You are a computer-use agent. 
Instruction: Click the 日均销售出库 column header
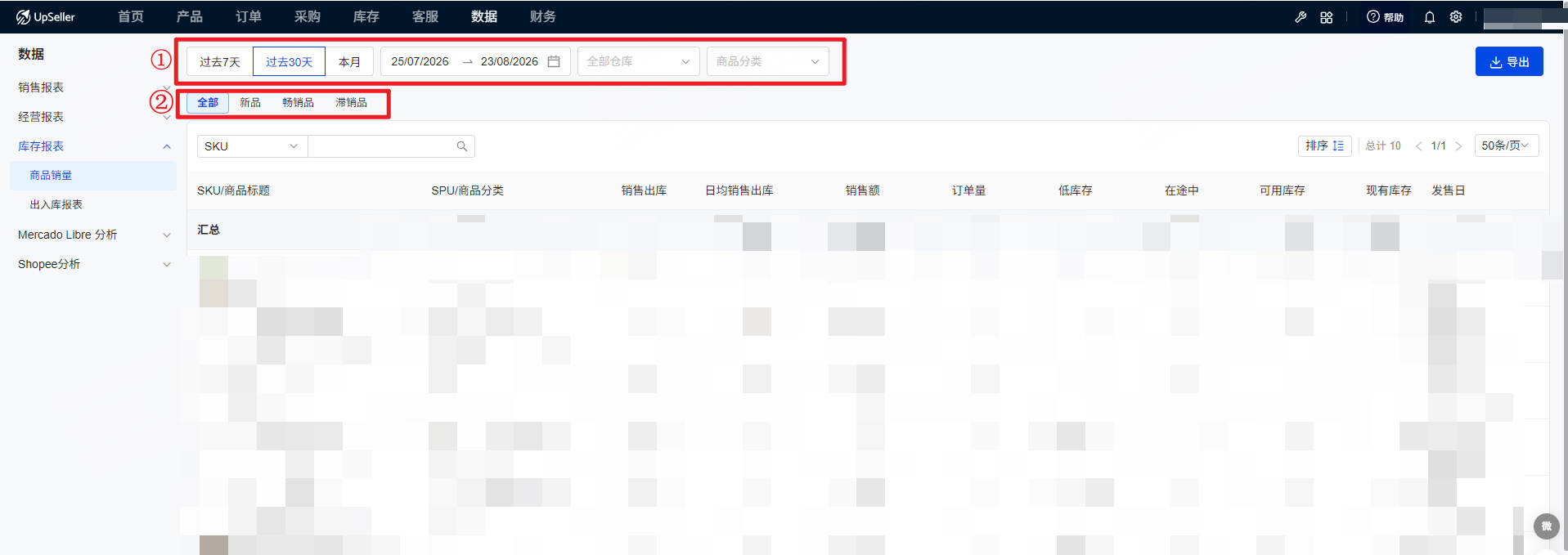click(739, 190)
